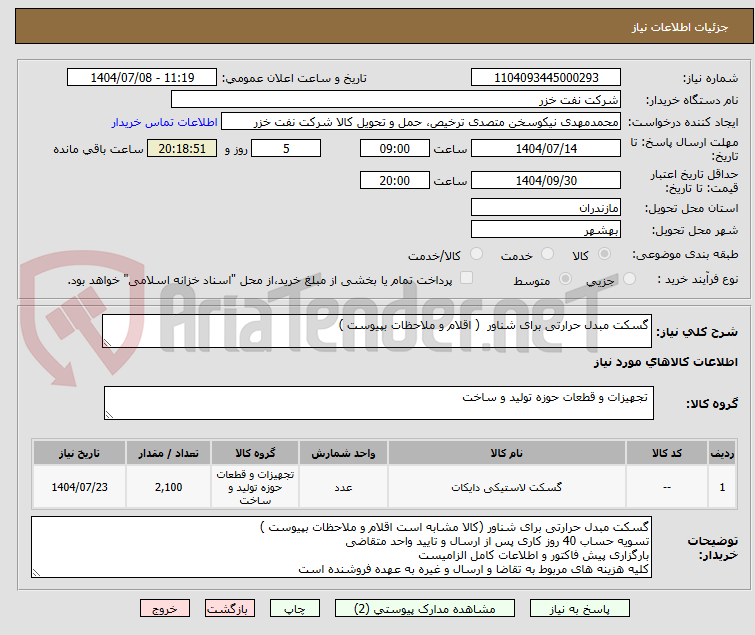Click the delivery province field مازندران
This screenshot has width=755, height=635.
pyautogui.click(x=546, y=207)
